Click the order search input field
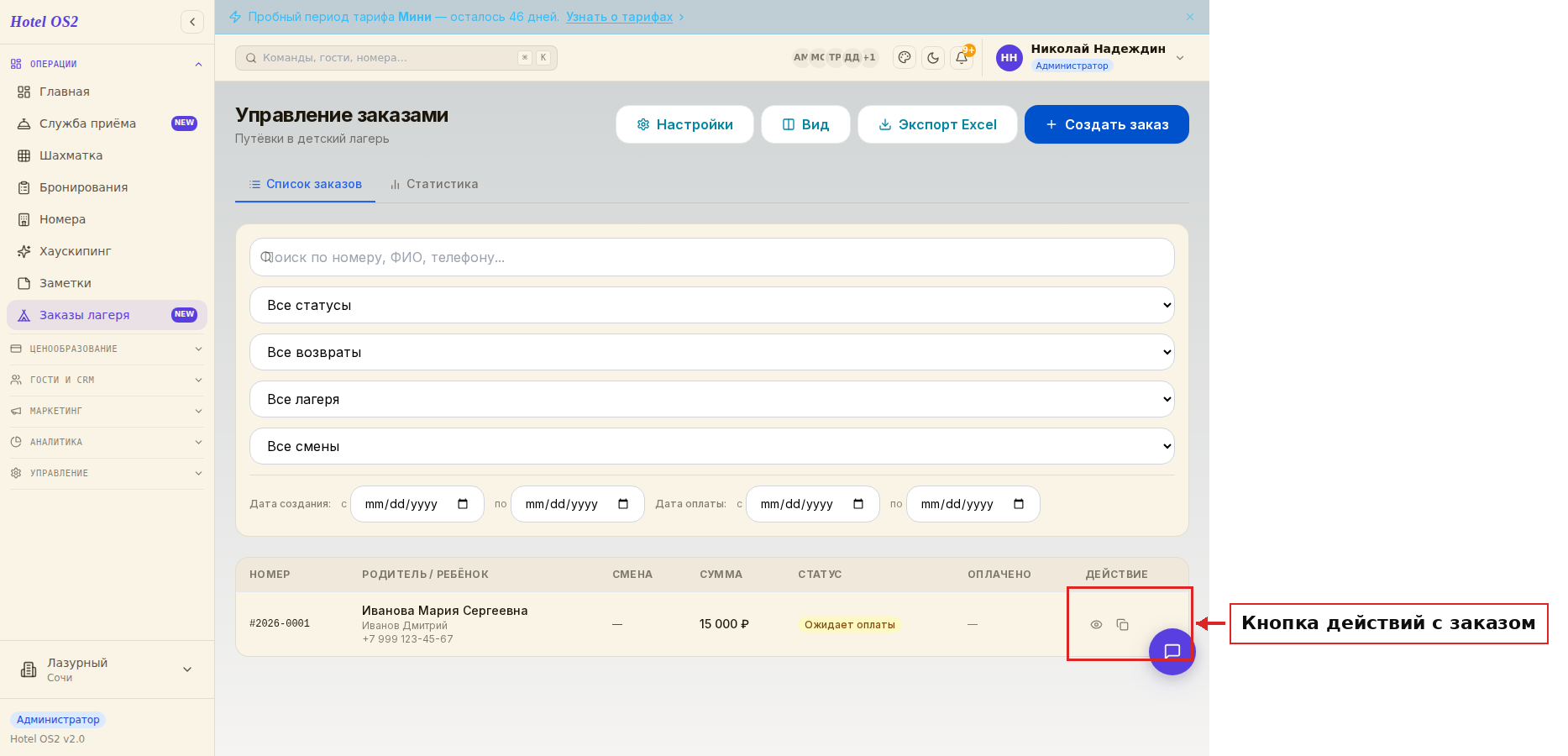The height and width of the screenshot is (756, 1568). point(712,257)
